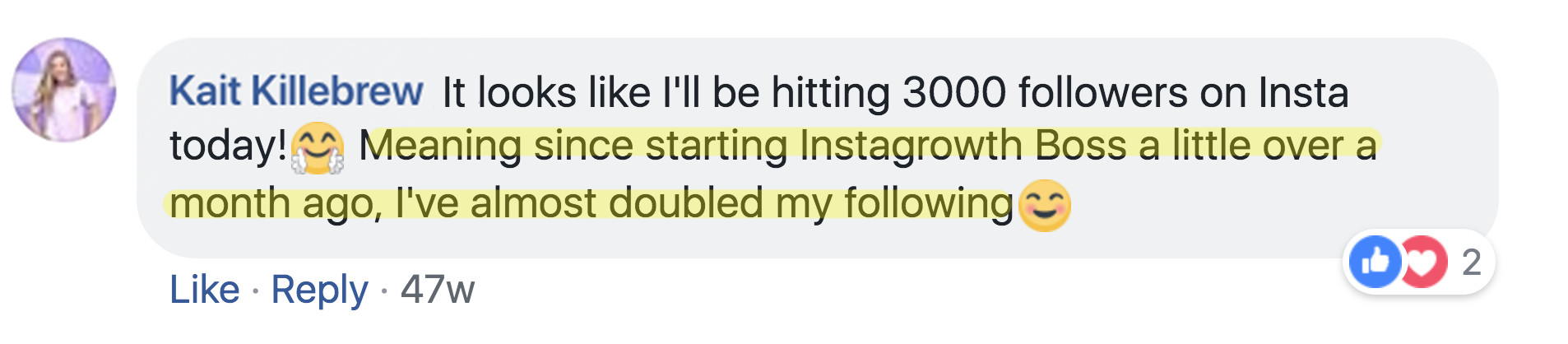Click the 47w comment timestamp
This screenshot has width=1568, height=344.
437,290
